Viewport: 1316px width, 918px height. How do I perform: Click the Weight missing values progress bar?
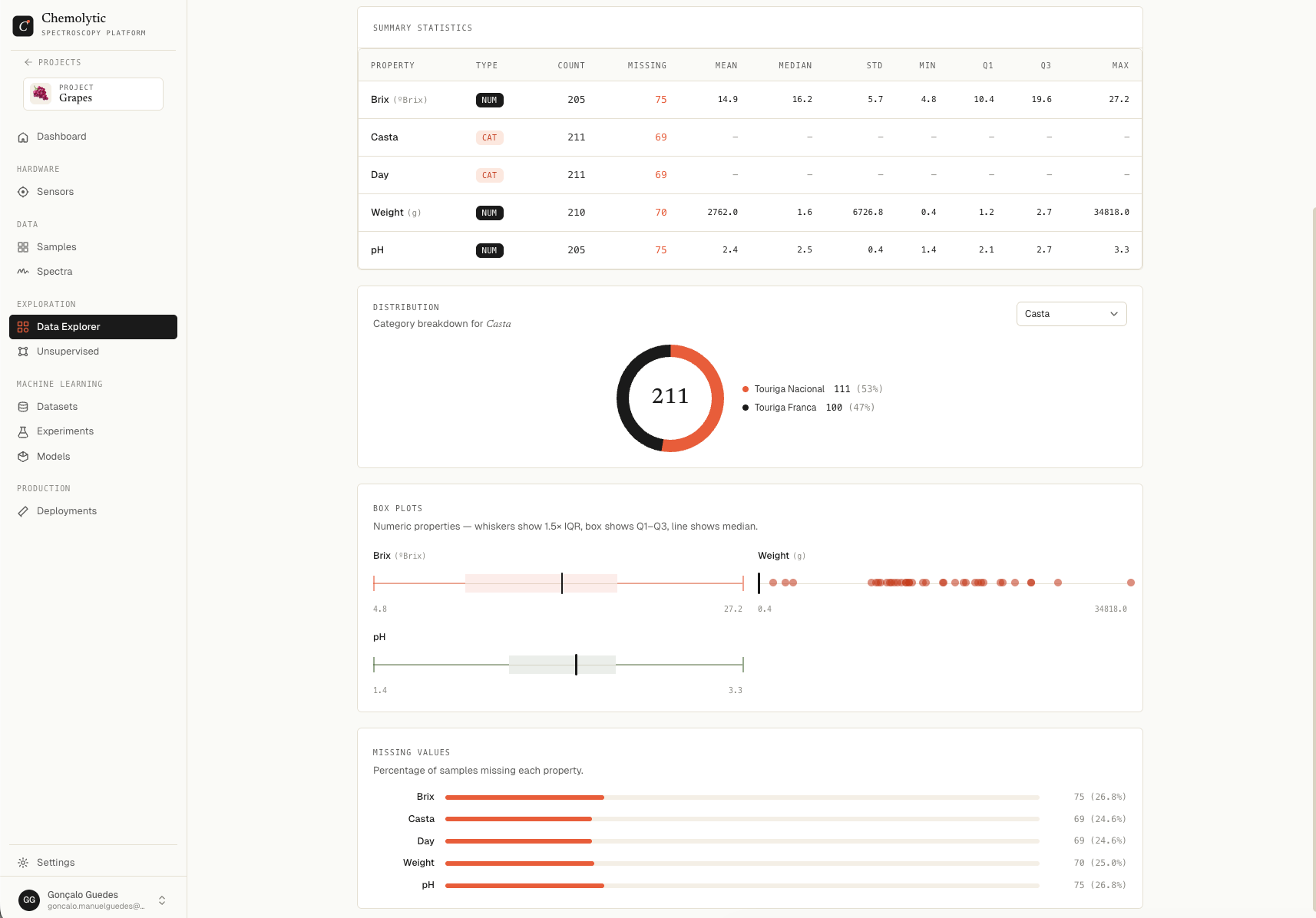(742, 864)
